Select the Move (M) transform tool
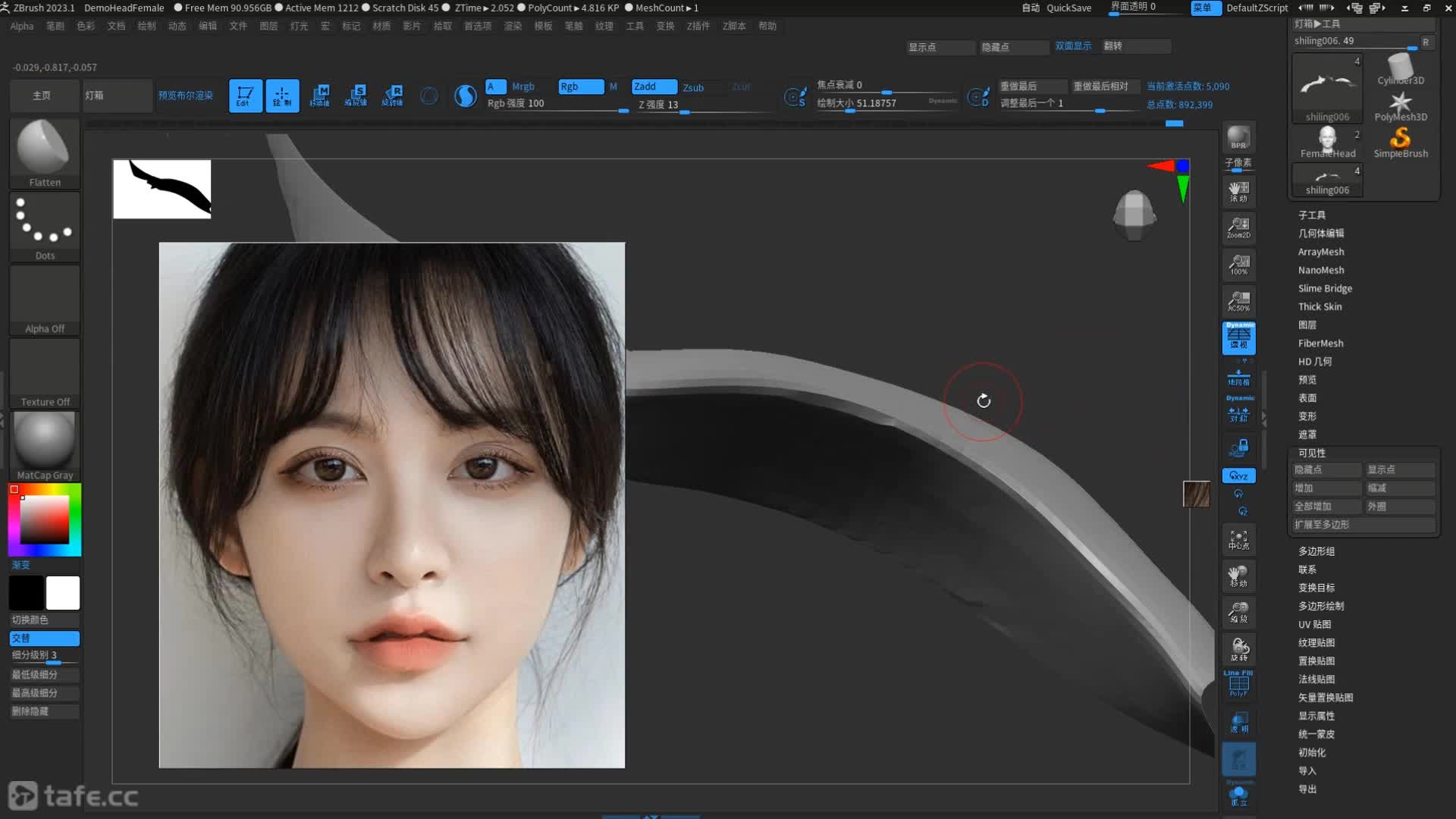This screenshot has height=819, width=1456. (319, 96)
